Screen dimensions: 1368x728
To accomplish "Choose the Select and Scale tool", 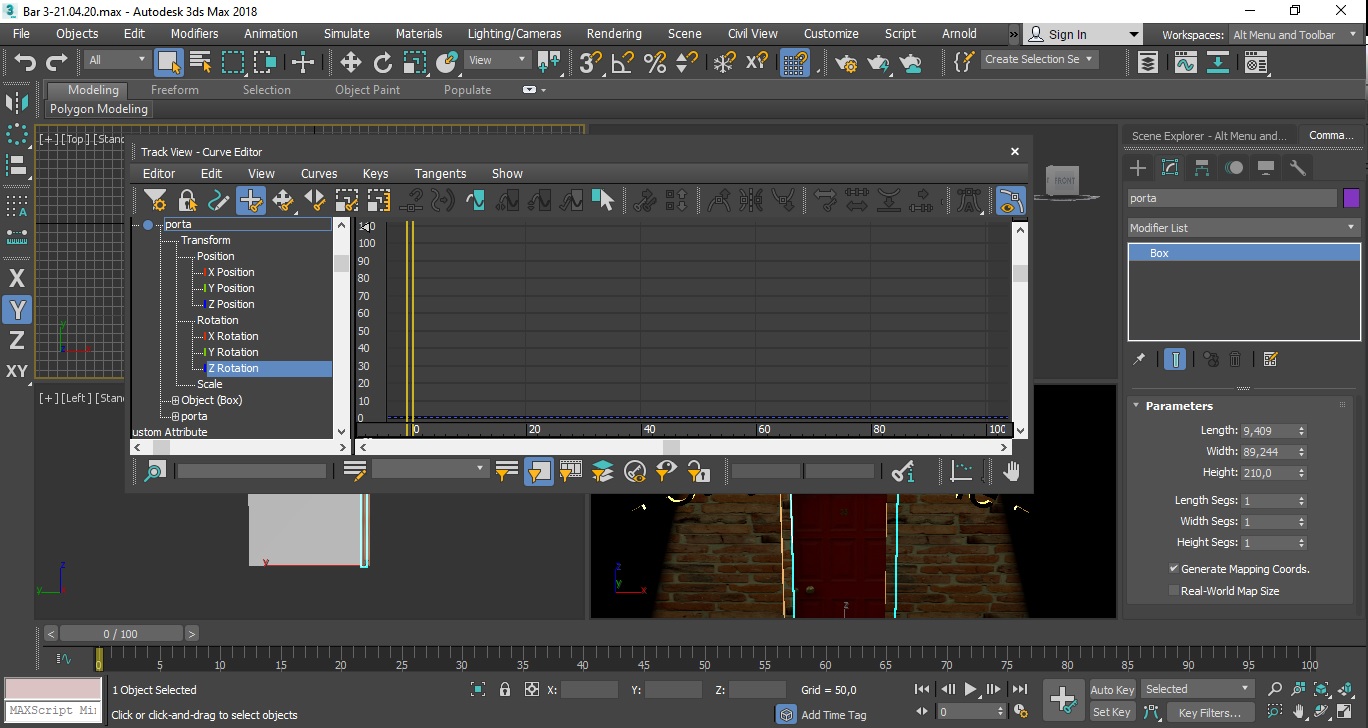I will [x=415, y=63].
